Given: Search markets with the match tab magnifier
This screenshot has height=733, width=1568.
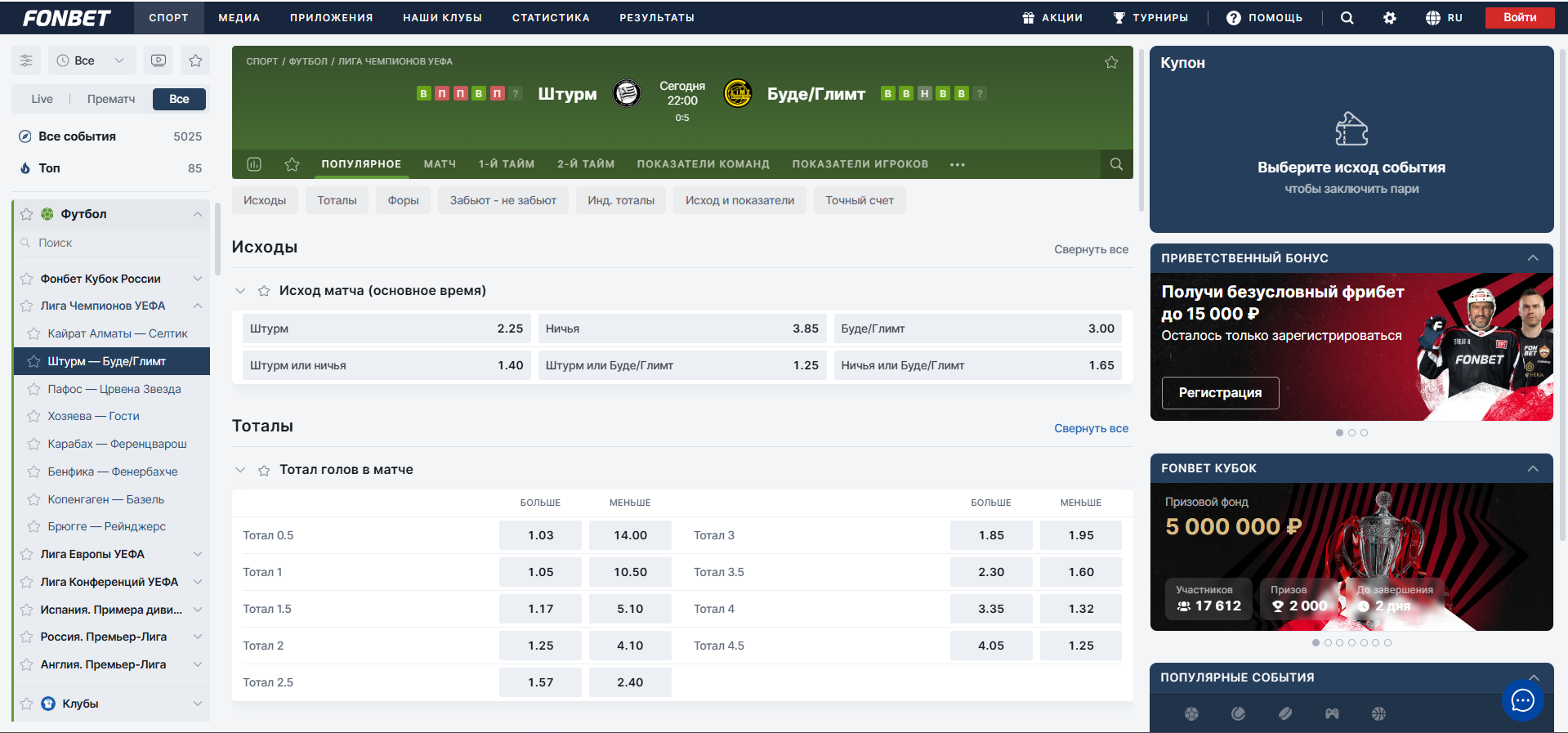Looking at the screenshot, I should click(1116, 164).
